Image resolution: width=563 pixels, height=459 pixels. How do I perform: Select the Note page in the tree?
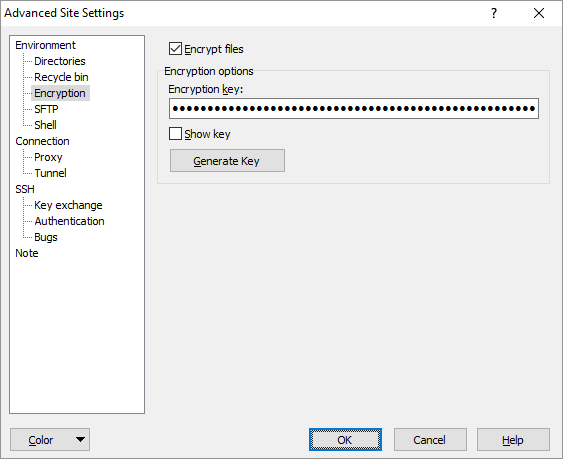pos(27,253)
